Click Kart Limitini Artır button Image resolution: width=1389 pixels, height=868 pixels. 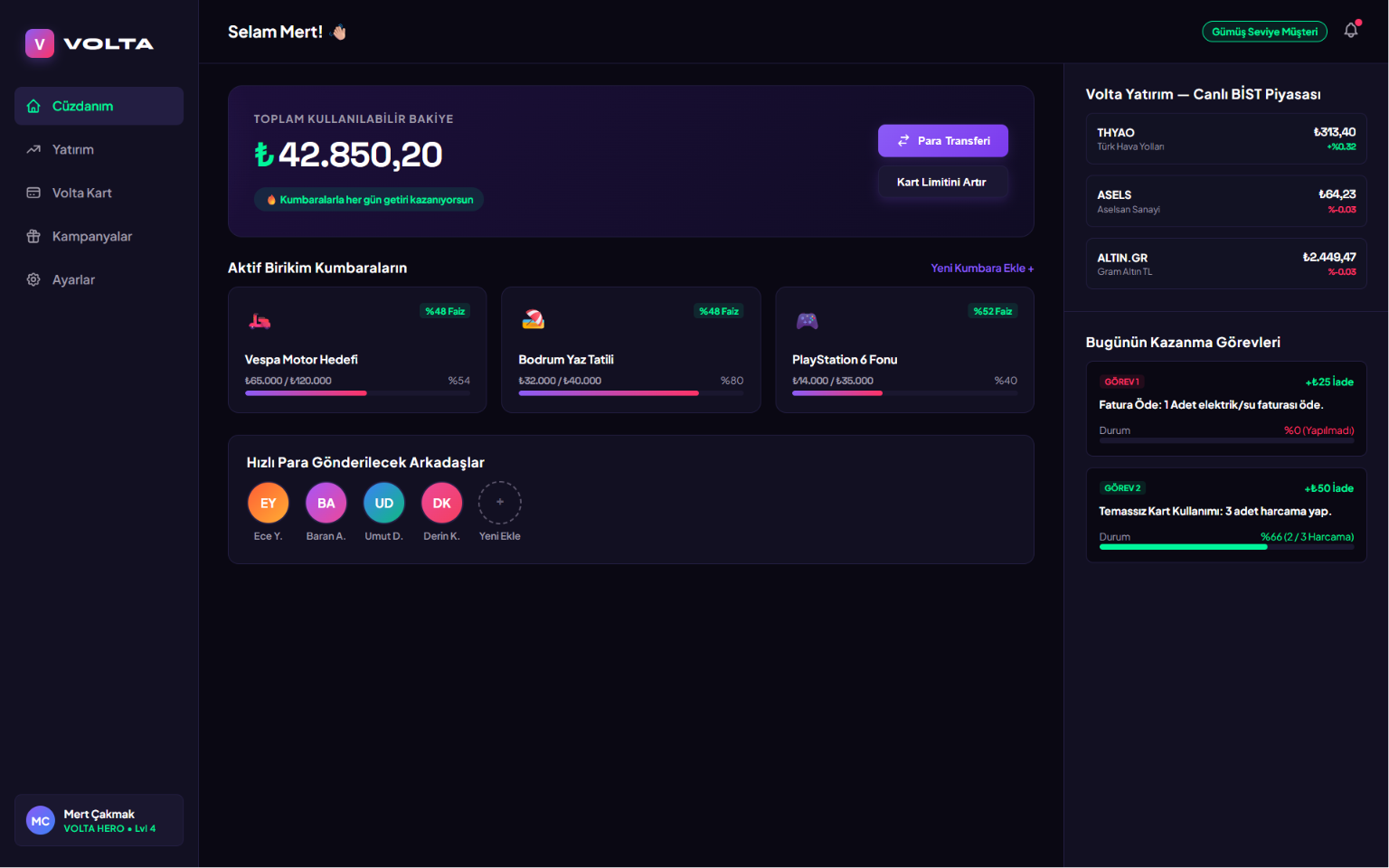[x=943, y=182]
